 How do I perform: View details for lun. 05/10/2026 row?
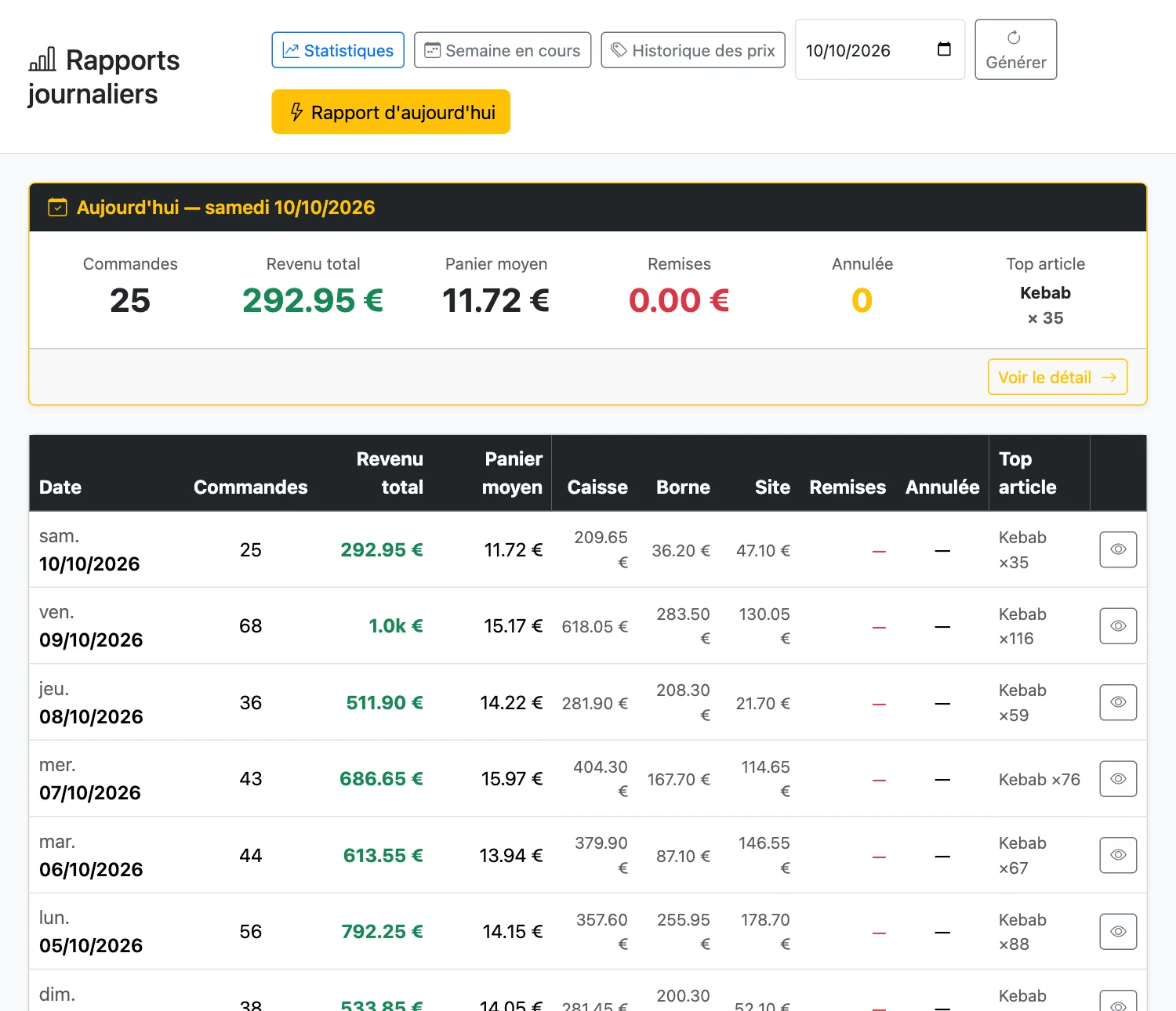click(1118, 932)
